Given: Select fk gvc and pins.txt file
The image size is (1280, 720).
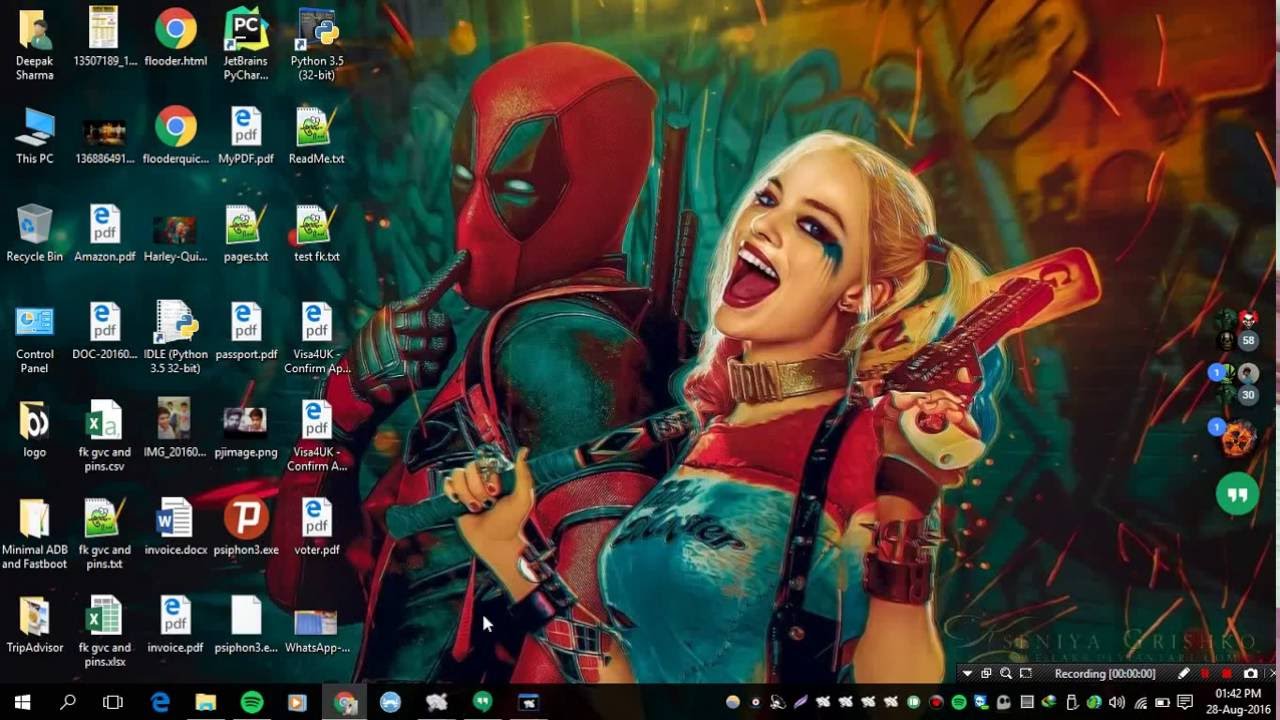Looking at the screenshot, I should click(105, 535).
